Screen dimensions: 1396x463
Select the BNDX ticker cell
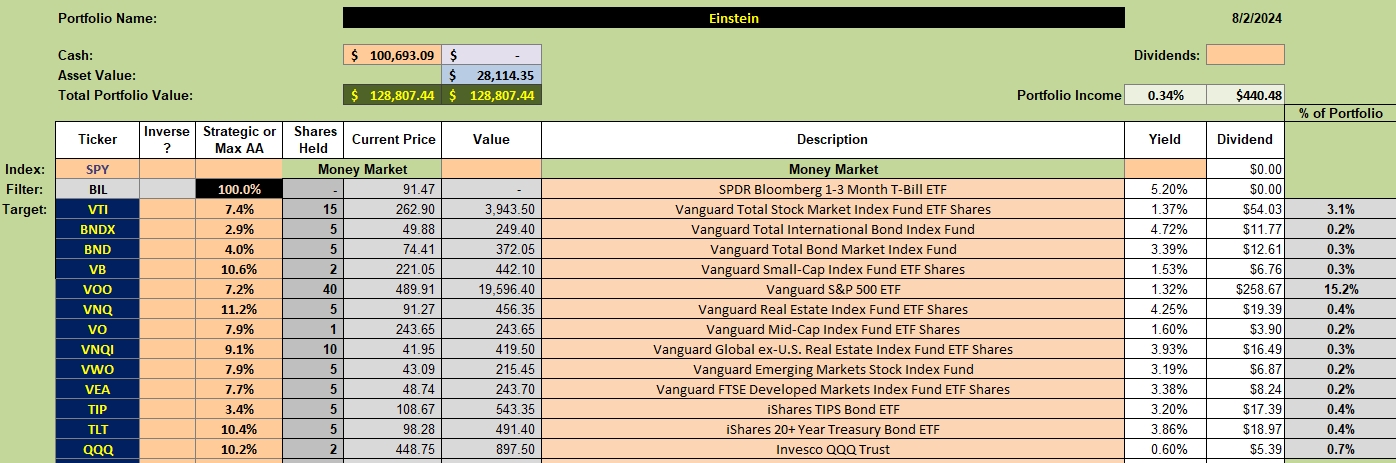pos(97,229)
